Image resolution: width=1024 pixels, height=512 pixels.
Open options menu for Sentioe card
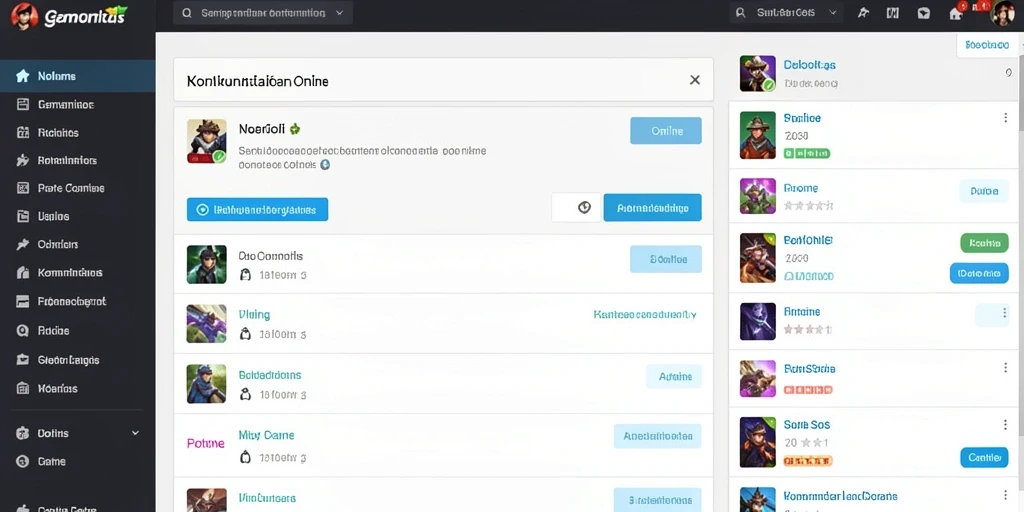pos(1005,118)
